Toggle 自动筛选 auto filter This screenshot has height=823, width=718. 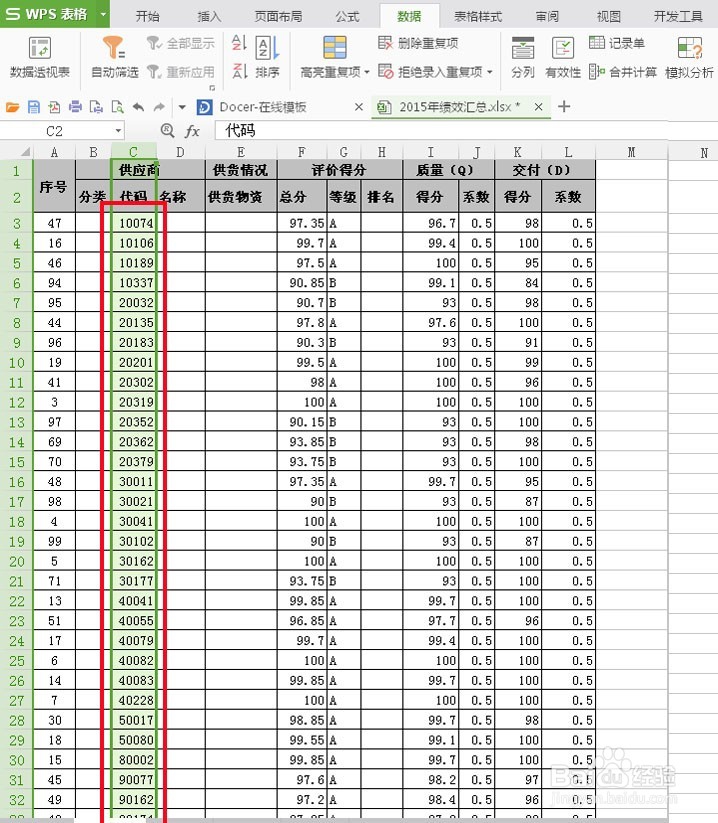coord(114,57)
